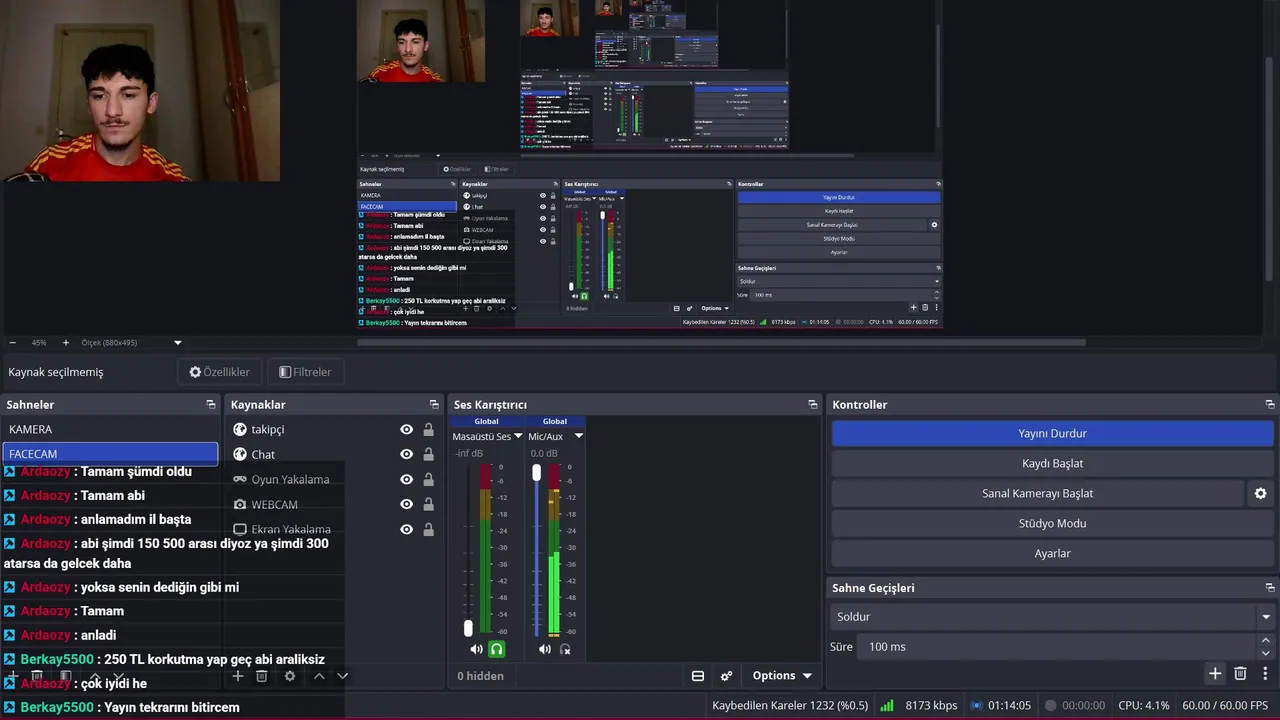Undock the Kontroller panel
Image resolution: width=1280 pixels, height=720 pixels.
click(1270, 405)
